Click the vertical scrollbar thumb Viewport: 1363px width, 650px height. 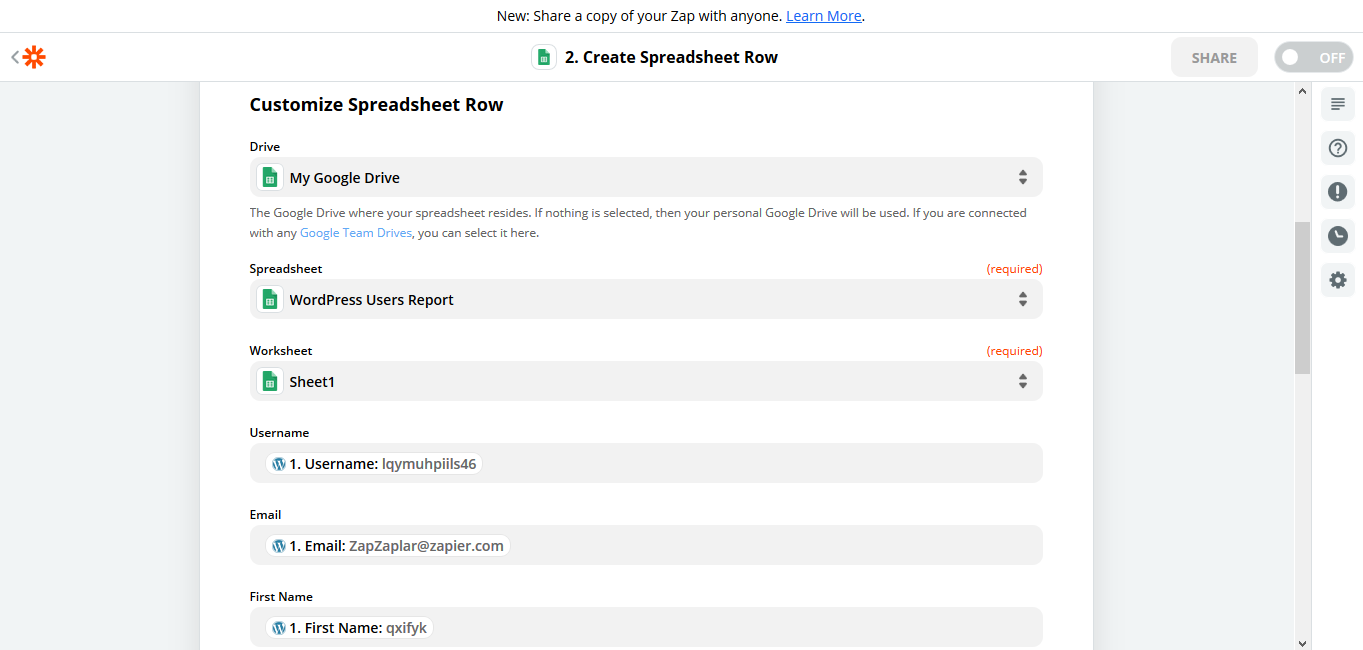point(1302,298)
